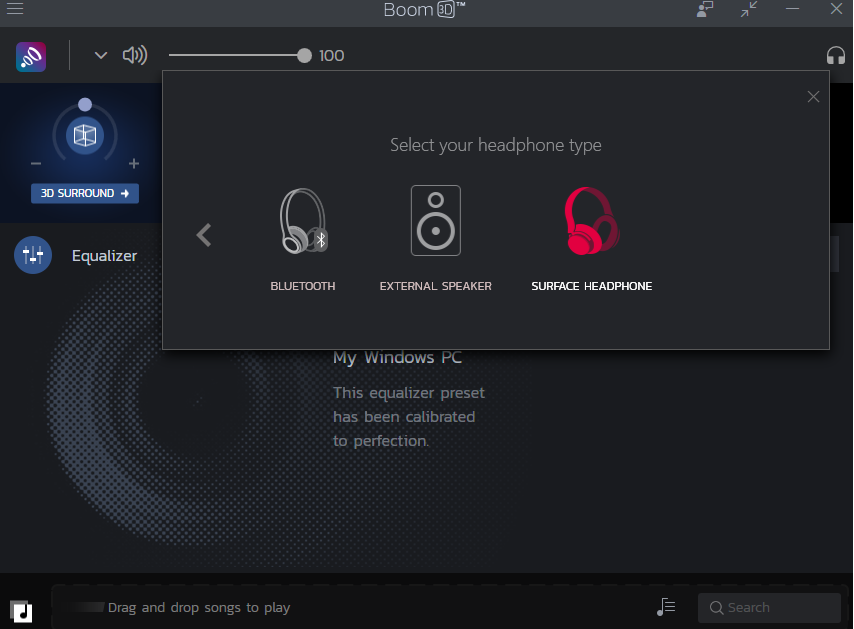
Task: Click the BLUETOOTH label
Action: coord(303,286)
